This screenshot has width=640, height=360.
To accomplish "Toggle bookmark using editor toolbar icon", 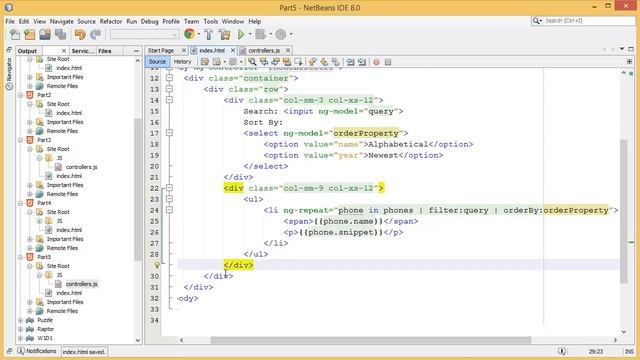I will (336, 62).
